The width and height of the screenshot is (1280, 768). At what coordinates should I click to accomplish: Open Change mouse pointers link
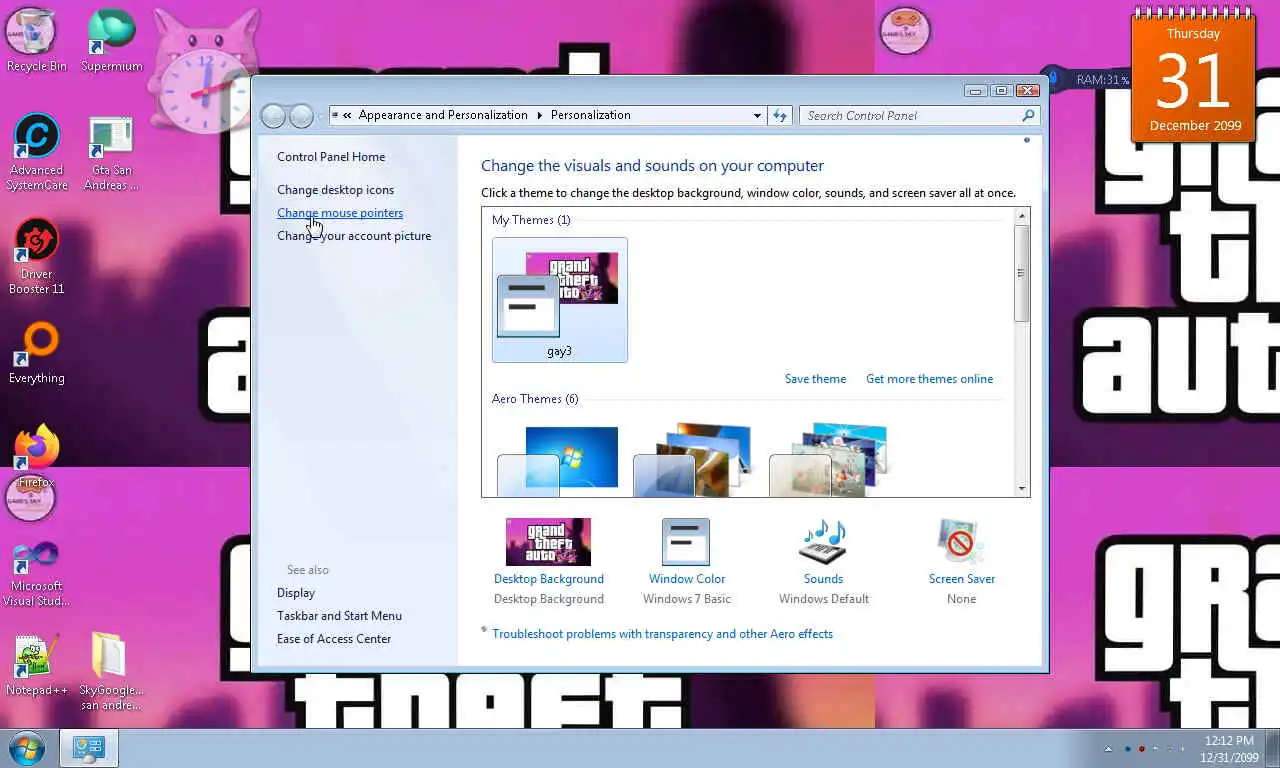coord(340,213)
